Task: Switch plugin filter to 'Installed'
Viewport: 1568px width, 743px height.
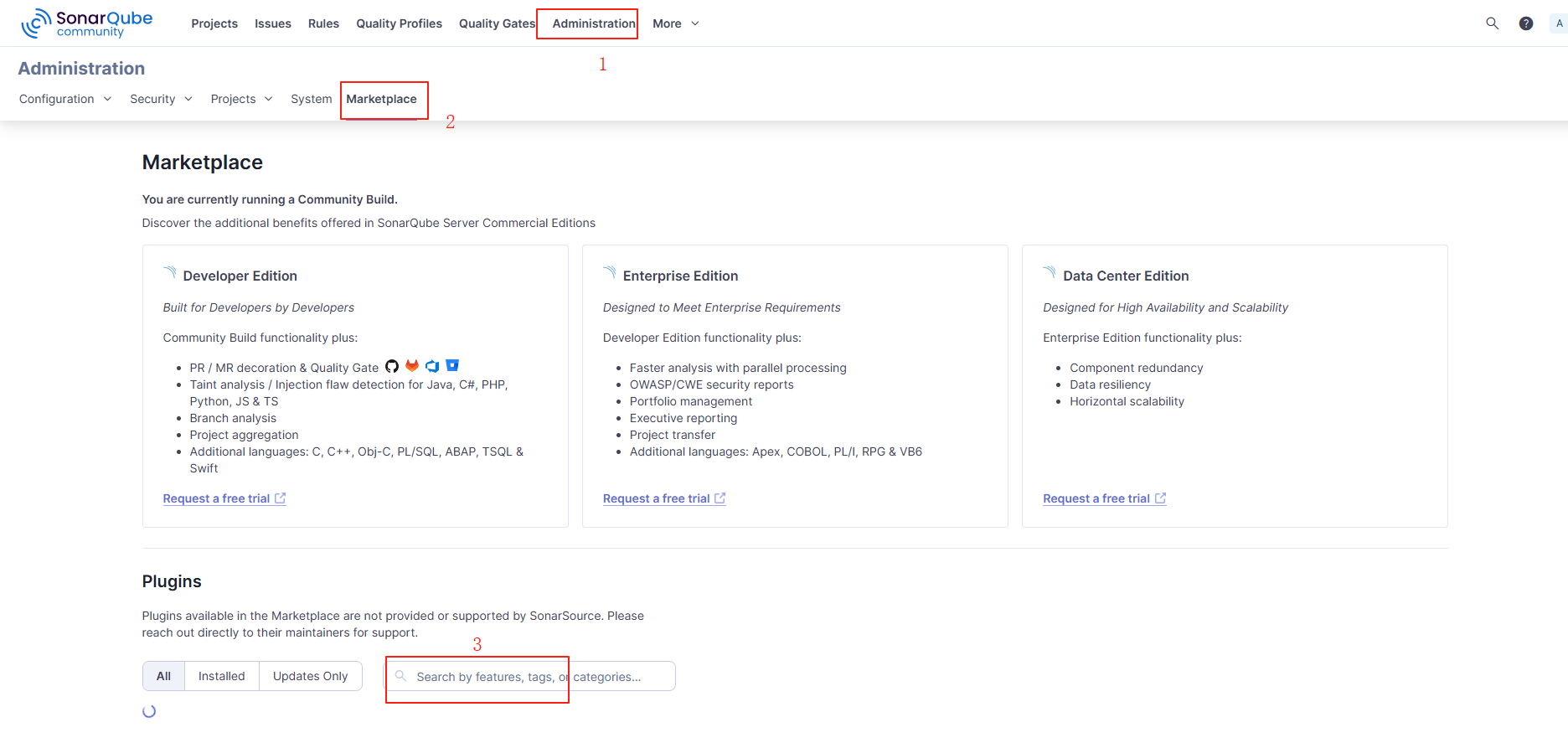Action: coord(222,676)
